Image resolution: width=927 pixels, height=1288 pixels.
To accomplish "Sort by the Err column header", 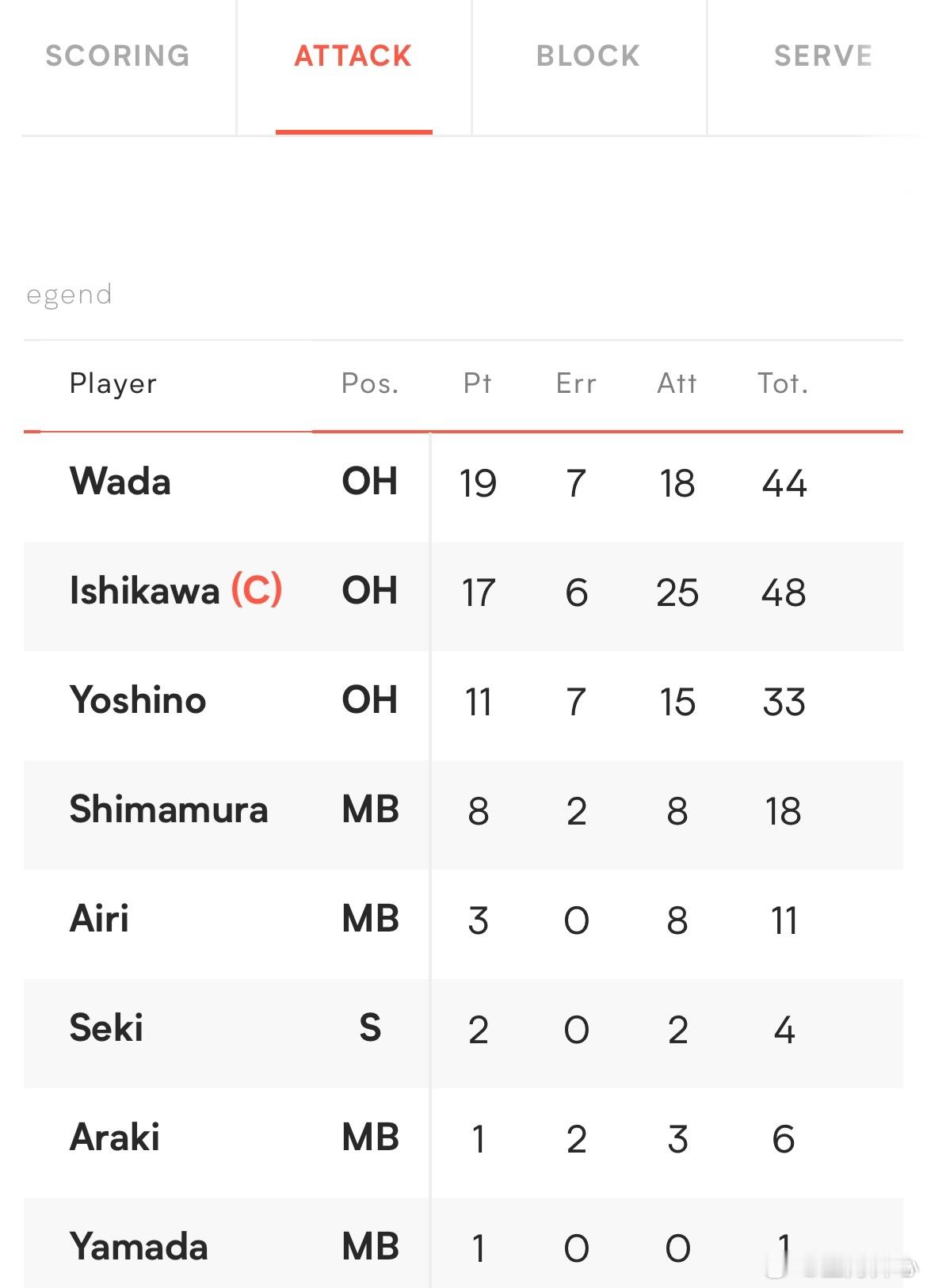I will tap(576, 383).
